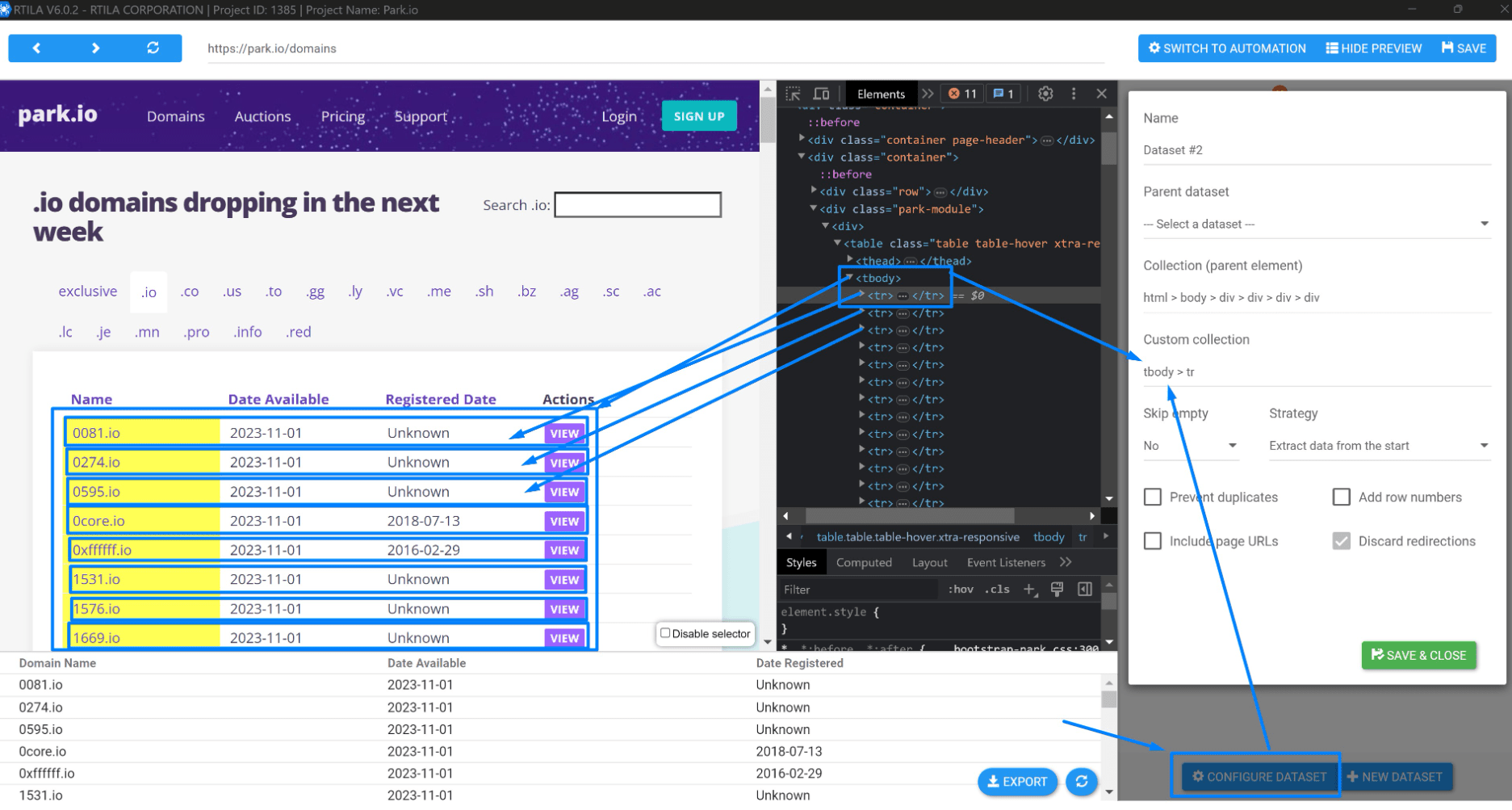1512x810 pixels.
Task: Click the SWITCH TO AUTOMATION button
Action: 1227,48
